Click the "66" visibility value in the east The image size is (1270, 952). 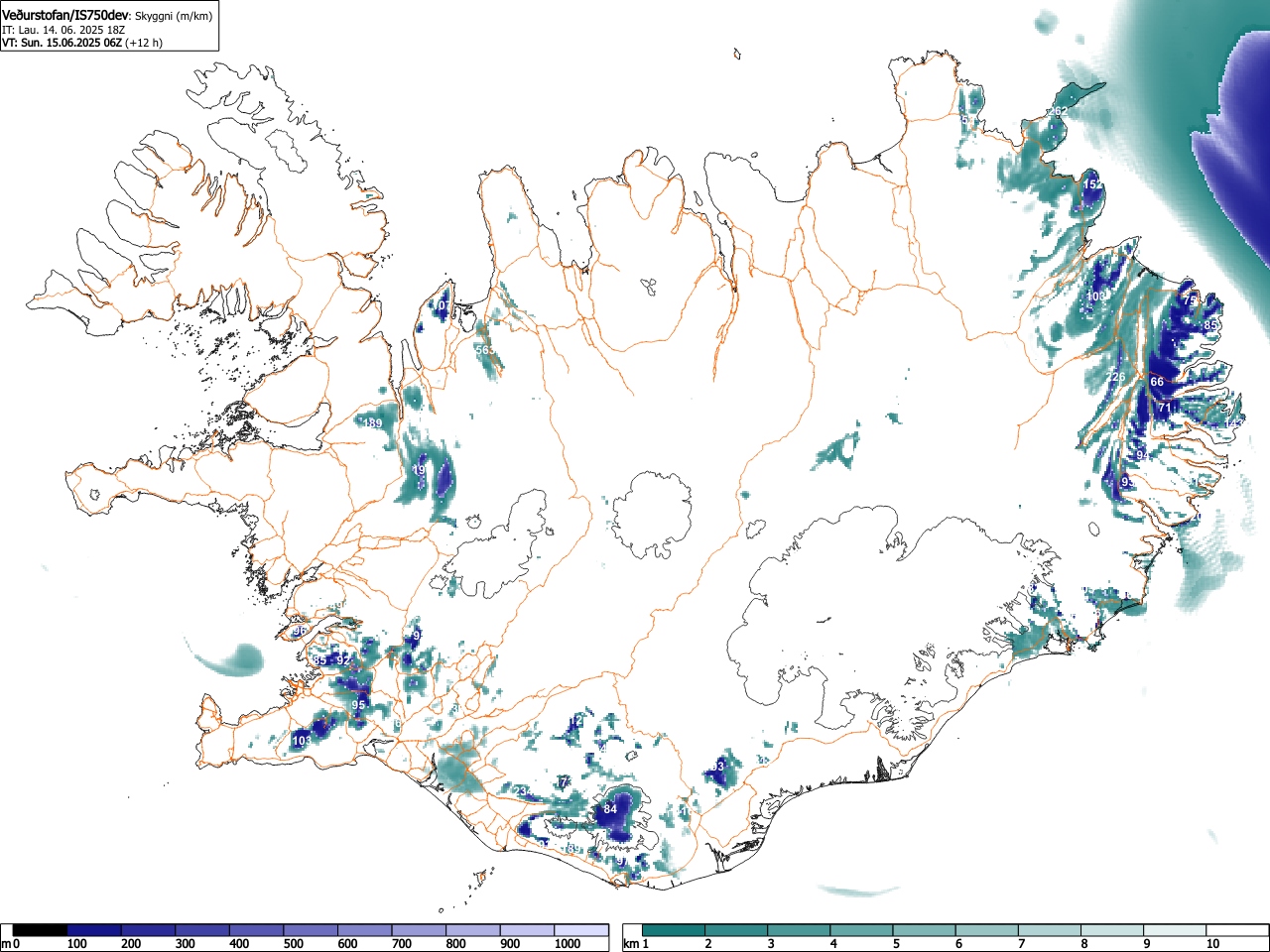click(1157, 382)
